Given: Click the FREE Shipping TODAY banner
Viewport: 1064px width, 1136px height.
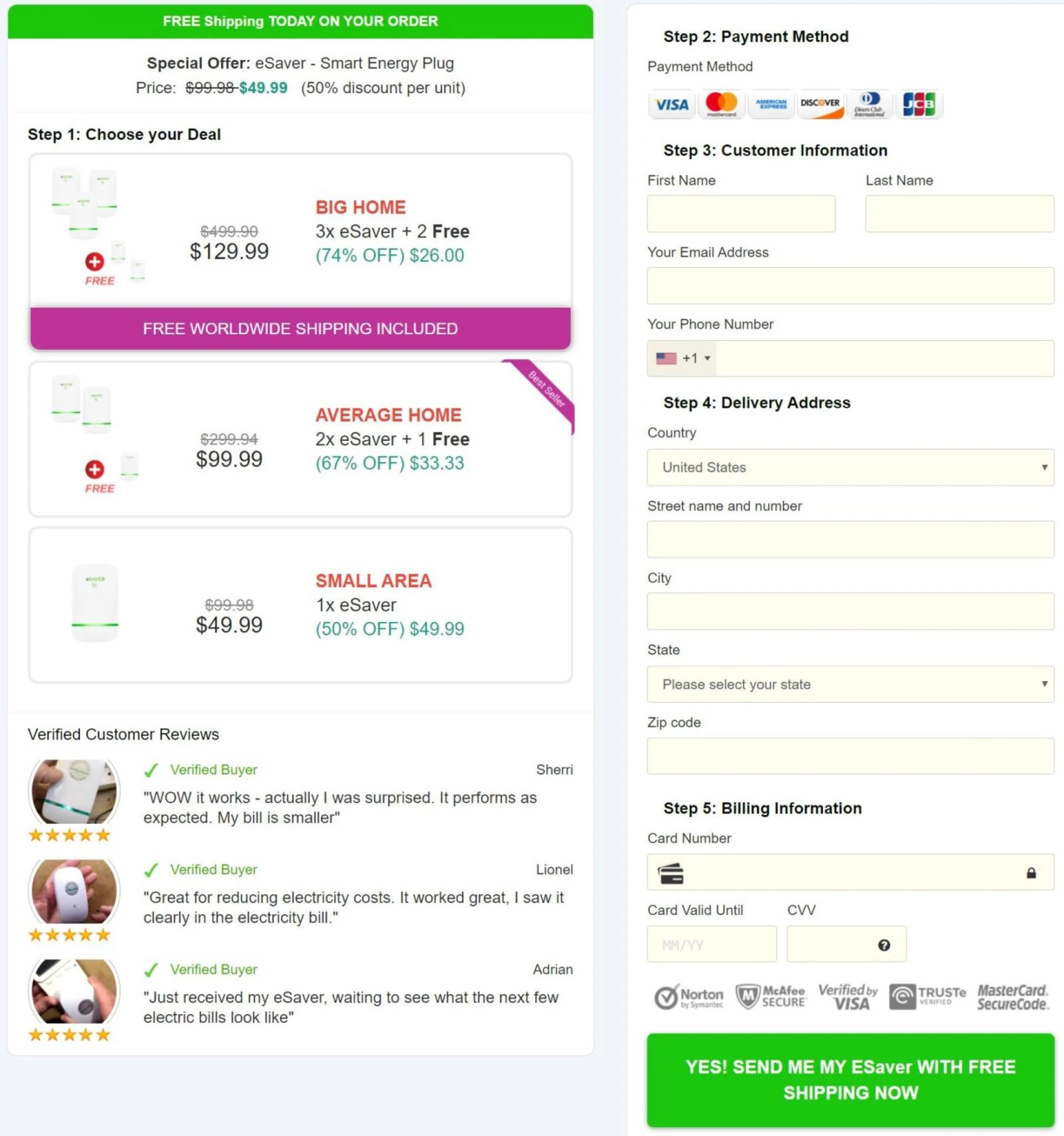Looking at the screenshot, I should [300, 21].
